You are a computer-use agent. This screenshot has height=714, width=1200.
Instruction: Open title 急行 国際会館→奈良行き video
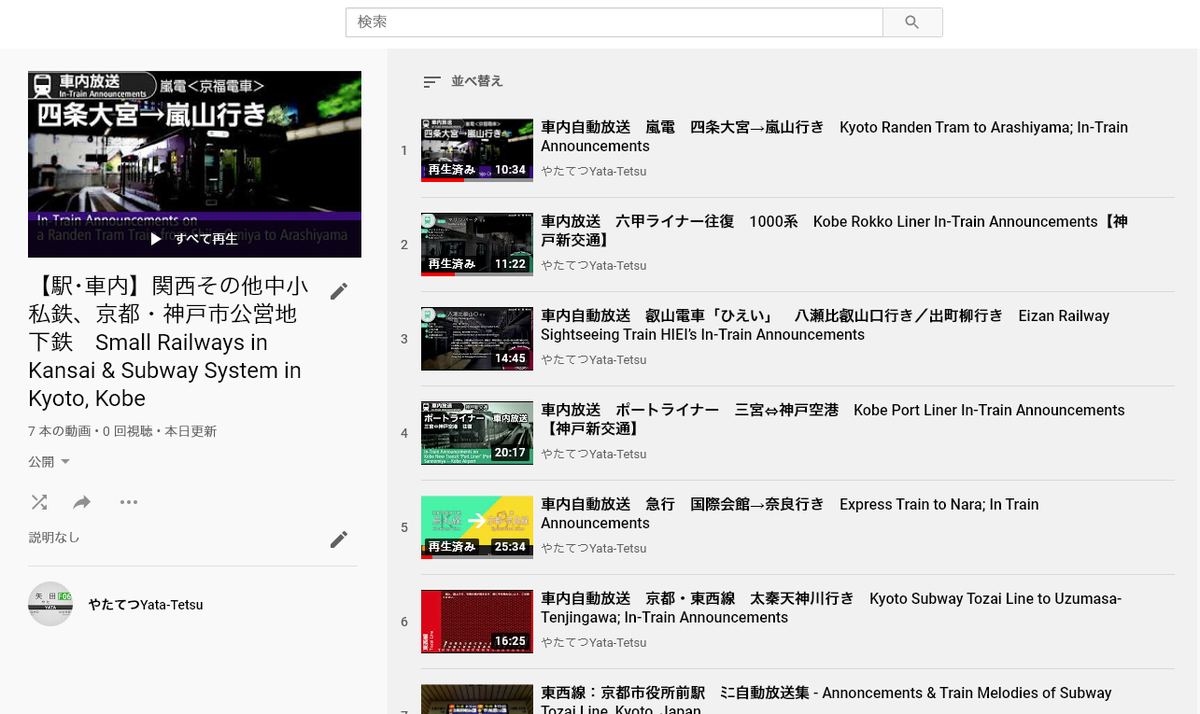pos(790,513)
